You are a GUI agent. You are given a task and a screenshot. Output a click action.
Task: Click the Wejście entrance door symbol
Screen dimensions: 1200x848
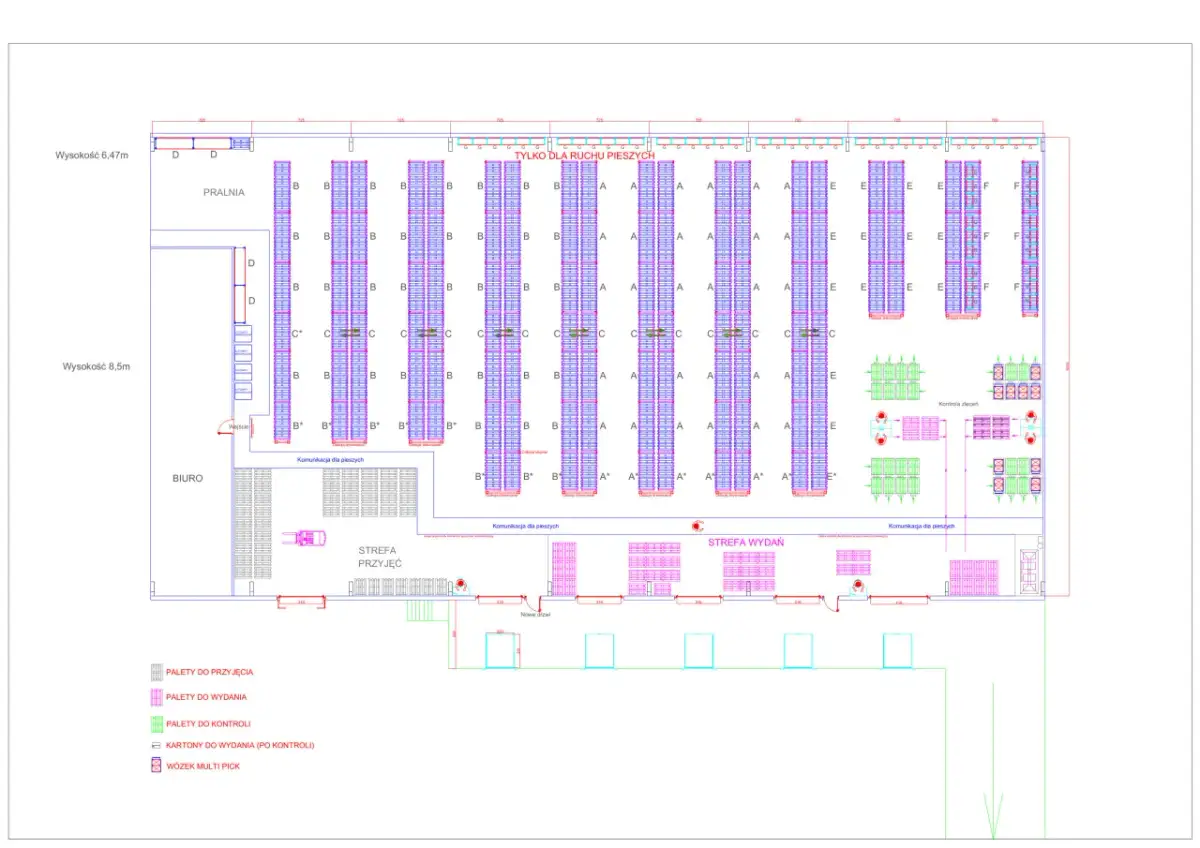click(224, 429)
